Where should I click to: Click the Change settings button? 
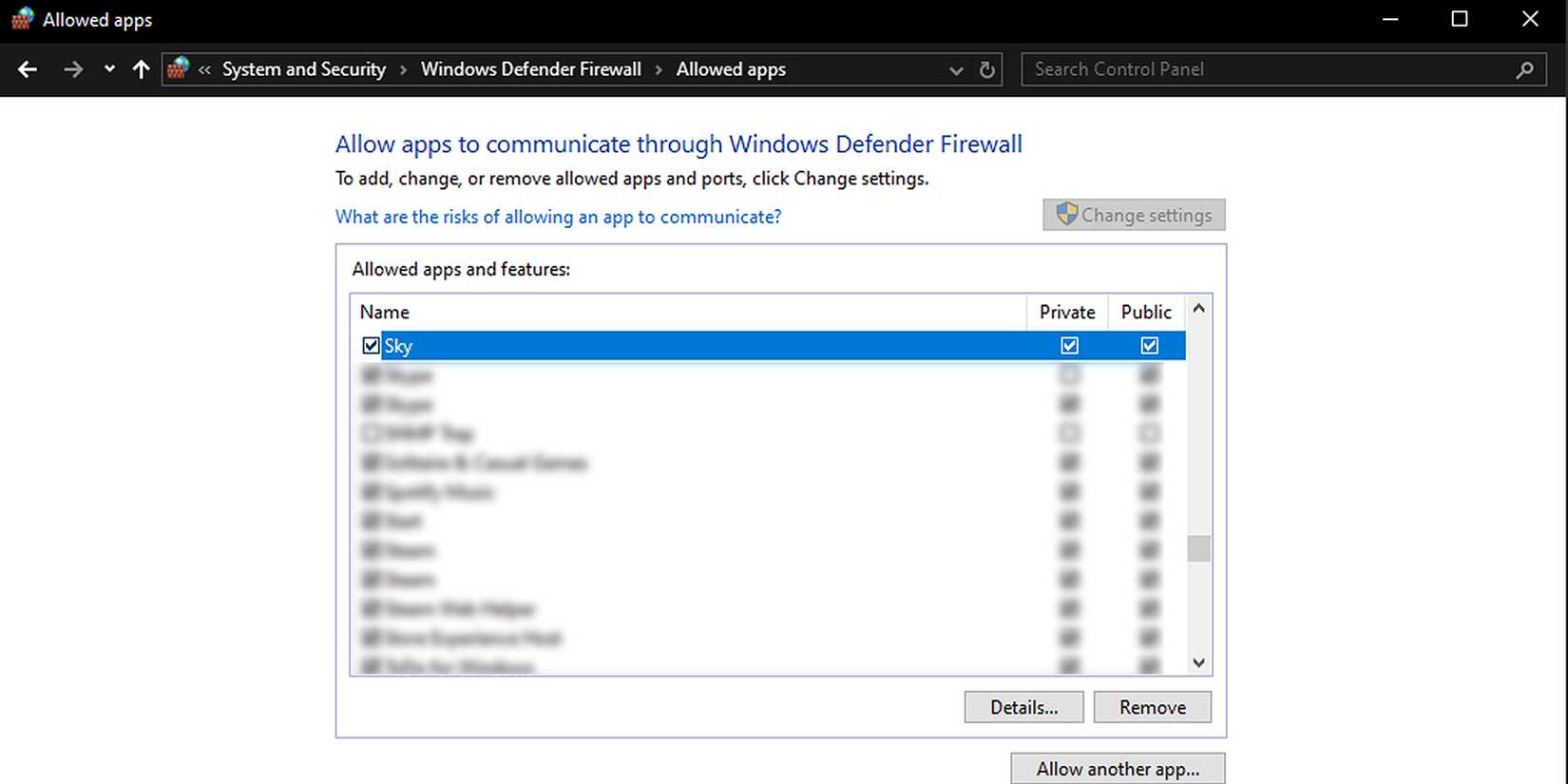click(x=1134, y=215)
